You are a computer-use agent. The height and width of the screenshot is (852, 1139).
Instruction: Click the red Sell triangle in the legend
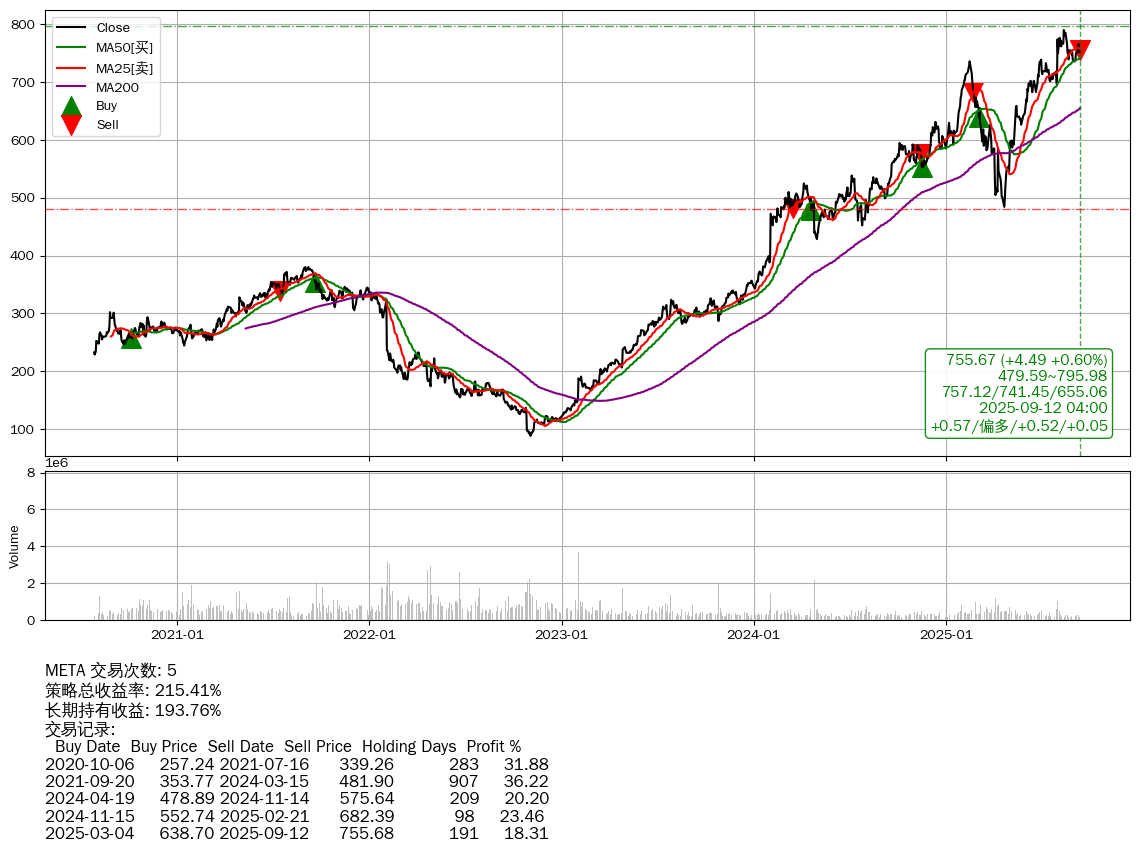click(71, 125)
